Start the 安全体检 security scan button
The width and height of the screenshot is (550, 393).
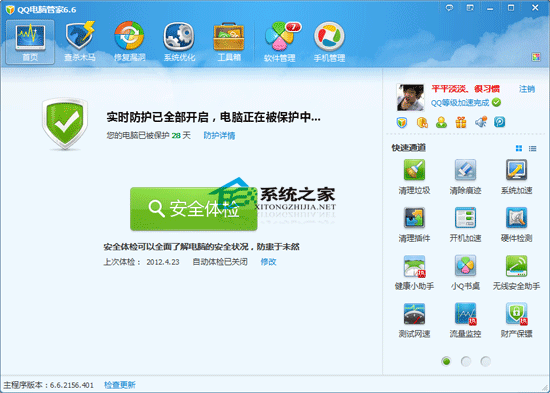coord(194,209)
